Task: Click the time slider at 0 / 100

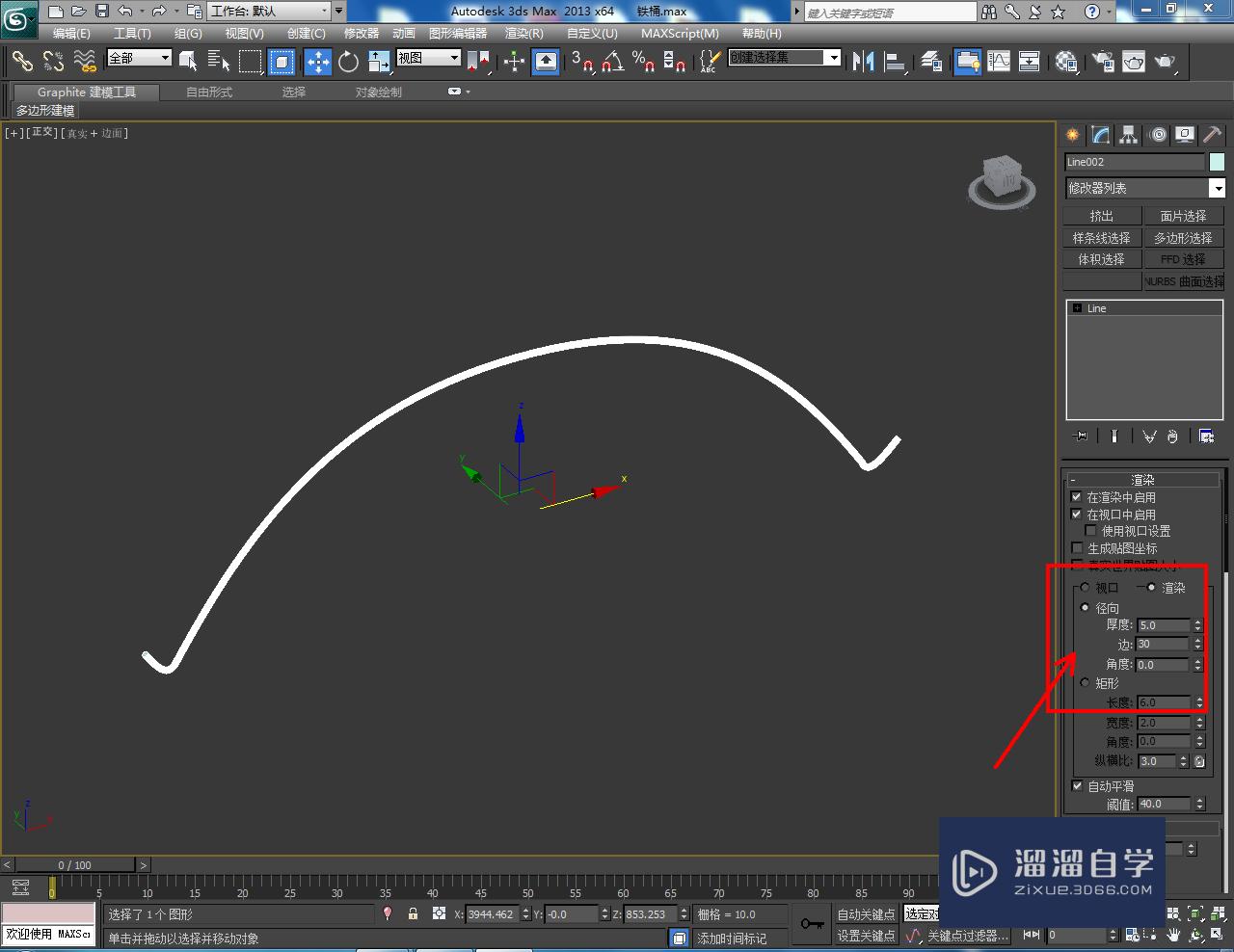Action: tap(74, 865)
